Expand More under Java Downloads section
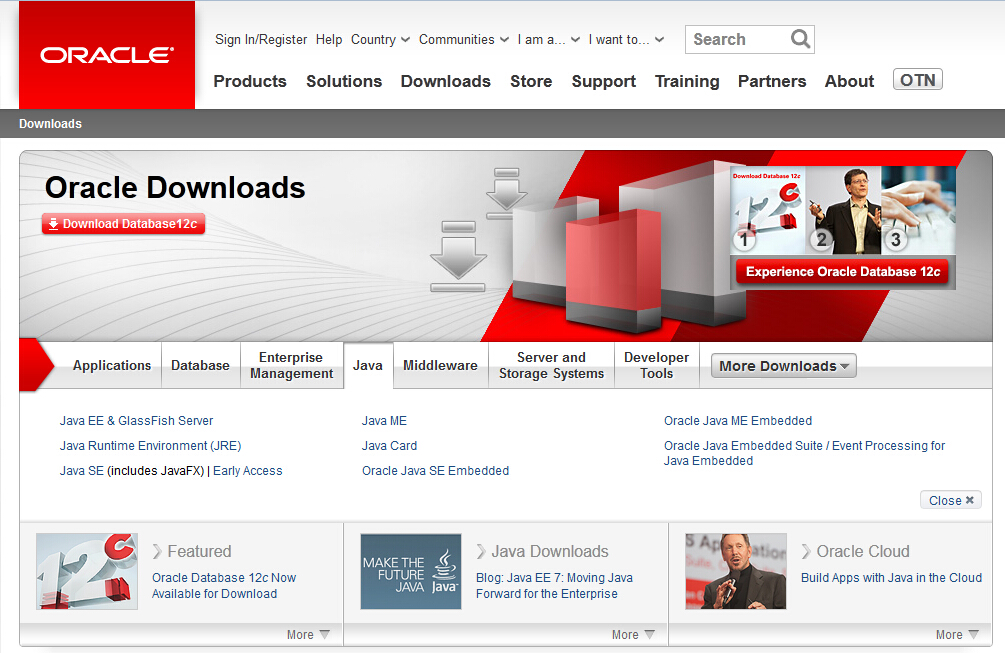Image resolution: width=1005 pixels, height=653 pixels. click(633, 634)
